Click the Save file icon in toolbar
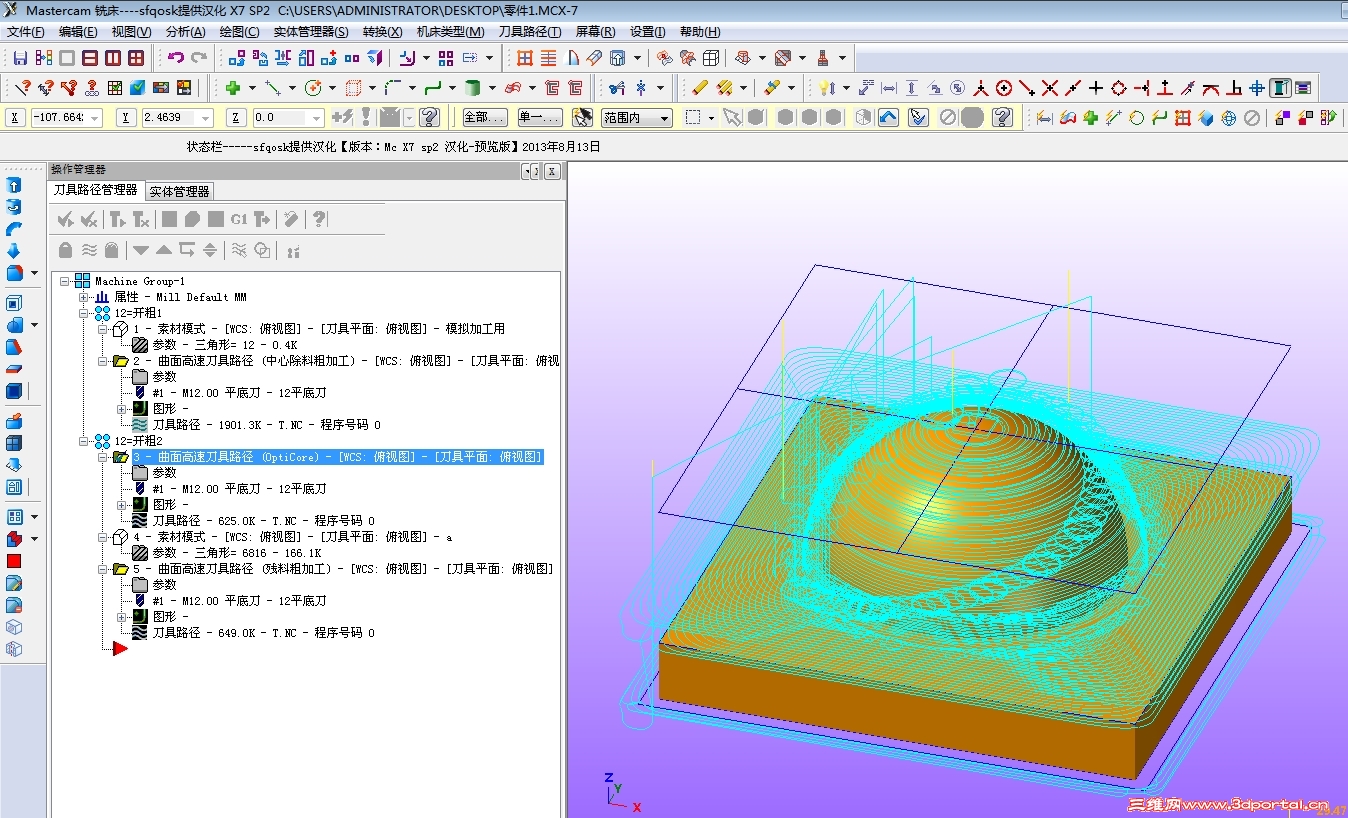 [20, 58]
